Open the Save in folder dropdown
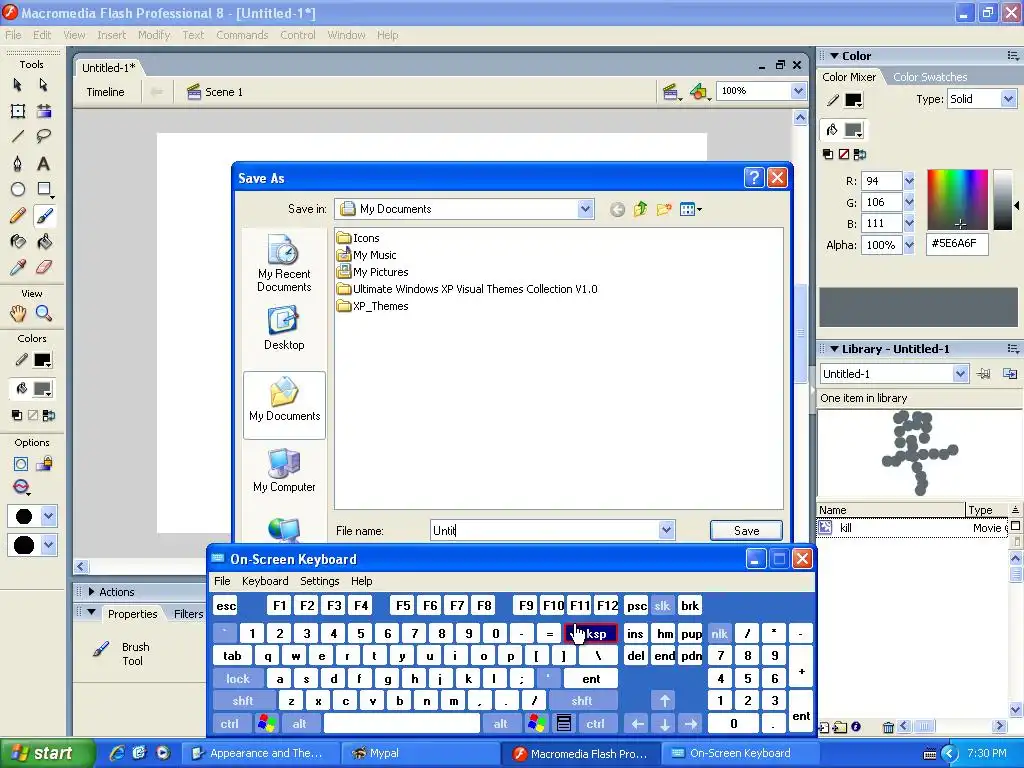The height and width of the screenshot is (768, 1024). (x=585, y=209)
